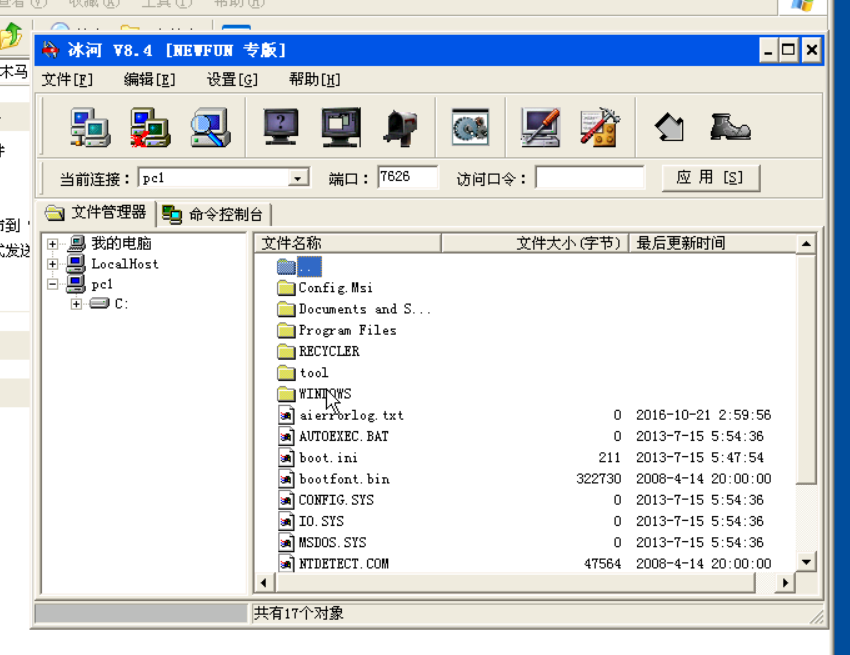The image size is (850, 655).
Task: Switch to the 命令控制台 tab
Action: [213, 215]
